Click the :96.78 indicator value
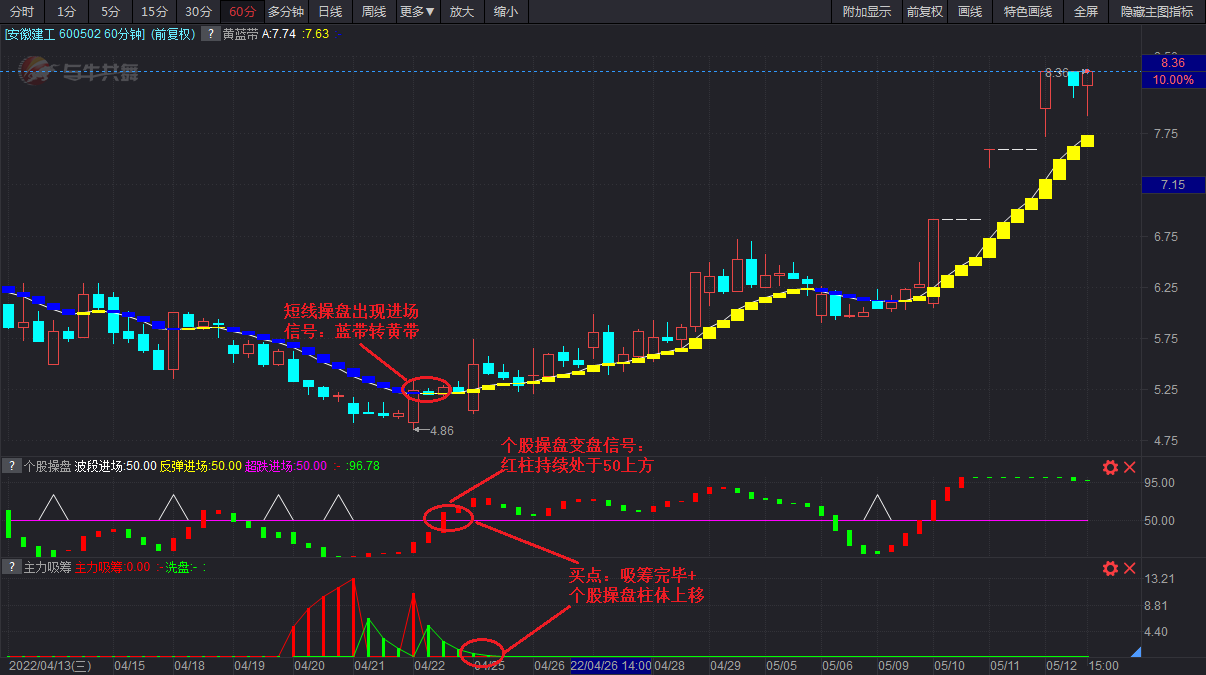Screen dimensions: 1206x675 (363, 466)
